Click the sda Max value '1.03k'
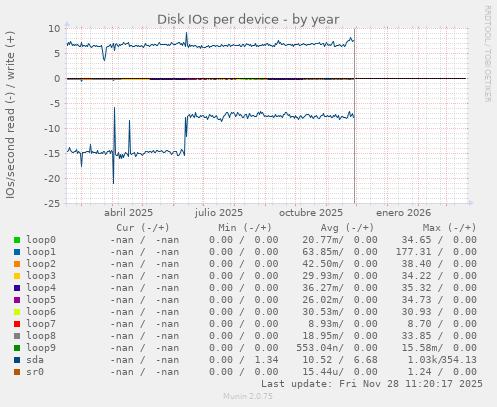Screen dimensions: 497x407 point(423,360)
